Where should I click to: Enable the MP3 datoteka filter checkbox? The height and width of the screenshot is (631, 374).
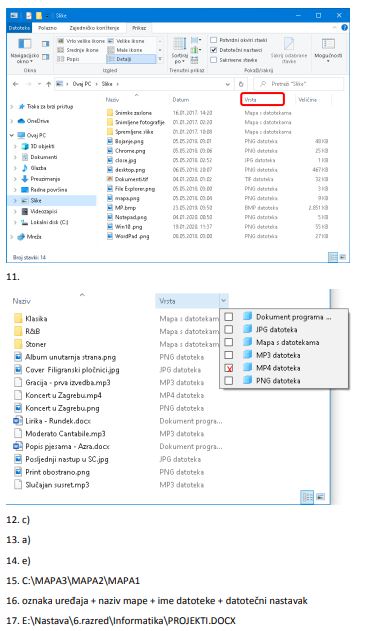tap(229, 355)
